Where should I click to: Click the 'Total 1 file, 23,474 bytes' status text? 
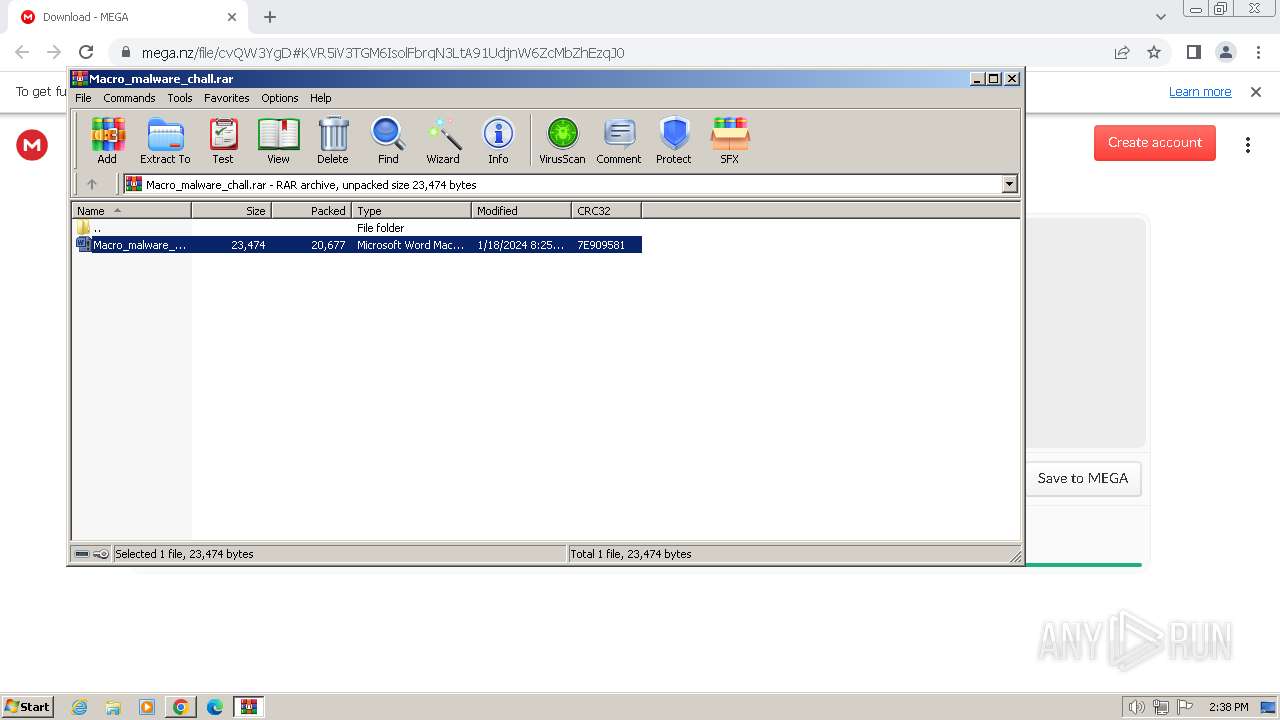click(x=631, y=554)
